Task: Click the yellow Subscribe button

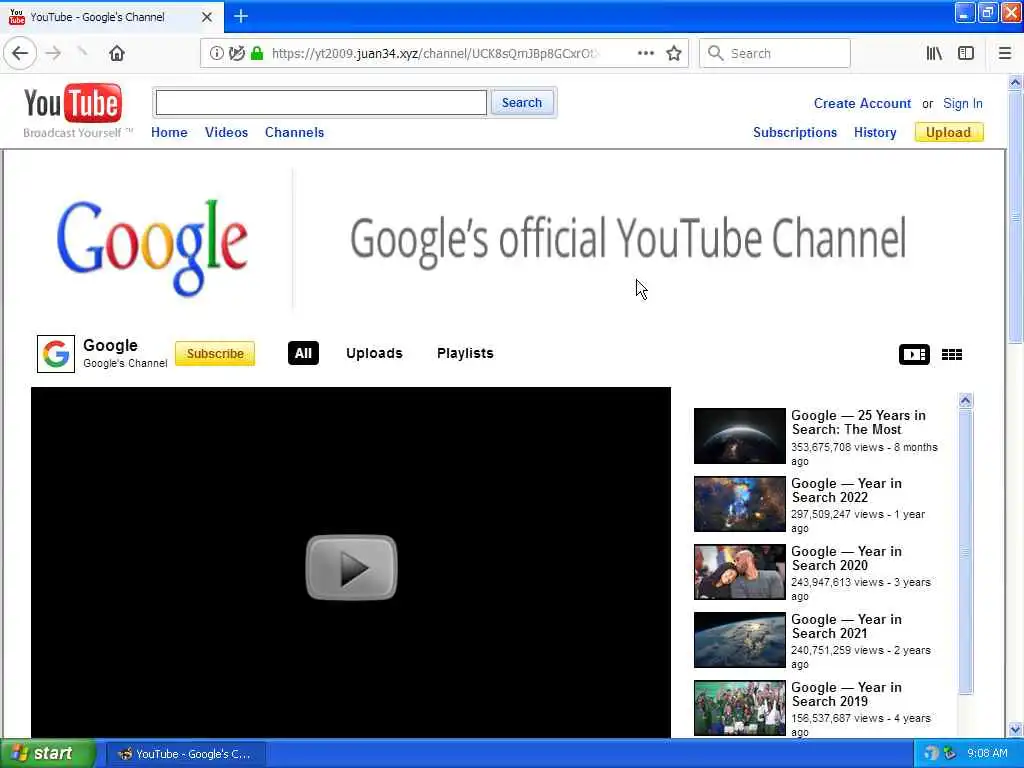Action: pos(215,353)
